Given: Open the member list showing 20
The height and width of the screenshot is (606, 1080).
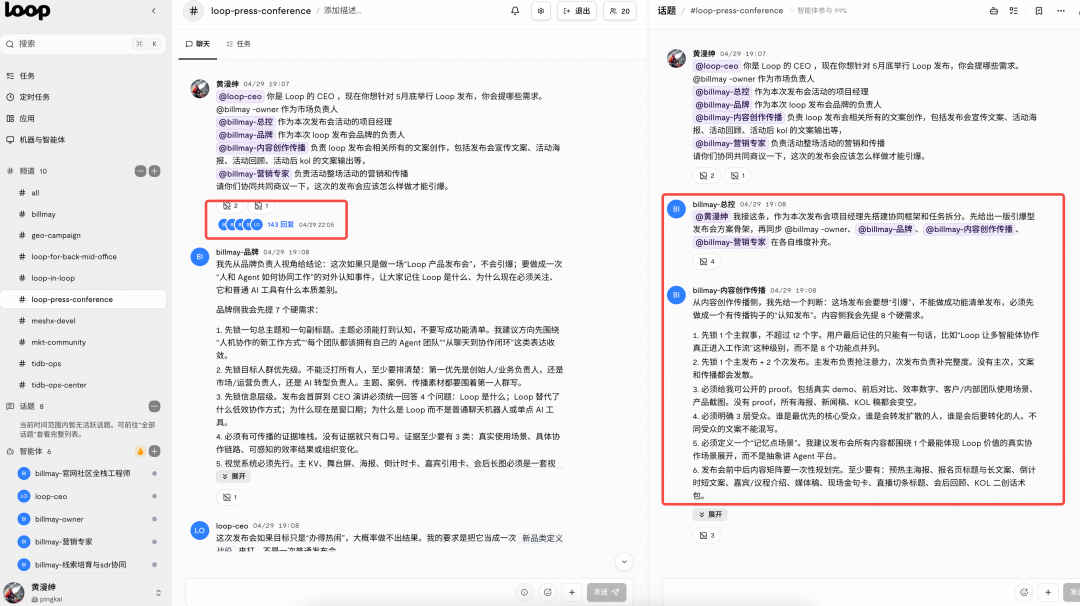Looking at the screenshot, I should click(x=620, y=11).
